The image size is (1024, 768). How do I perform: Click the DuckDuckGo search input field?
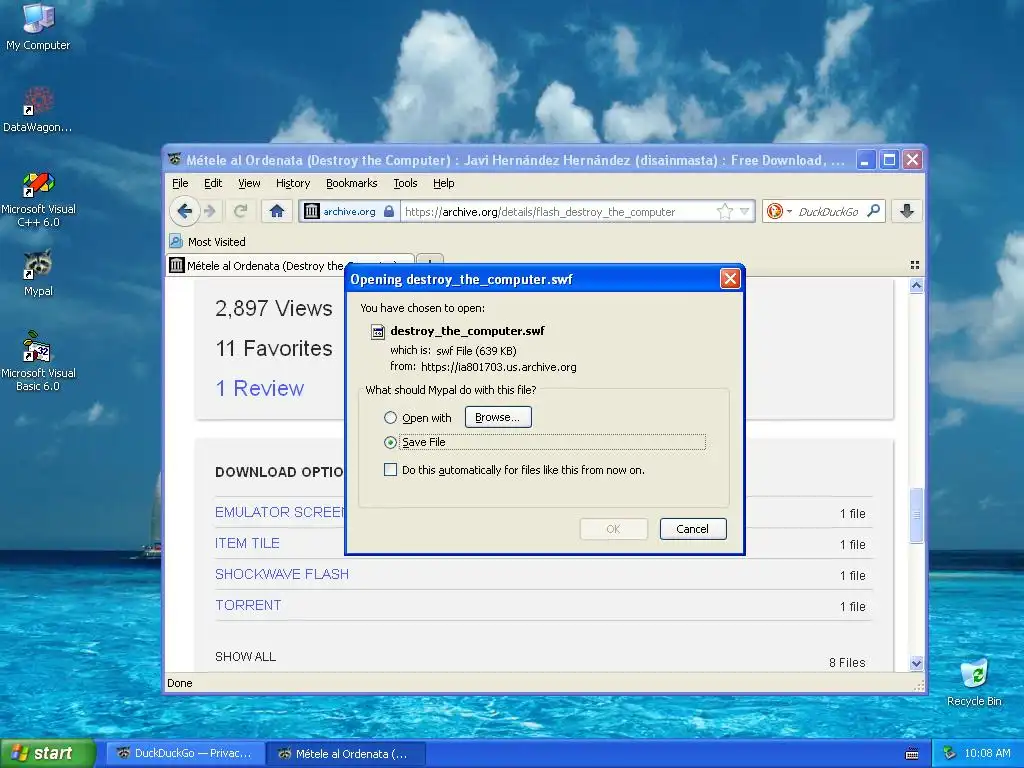click(829, 212)
